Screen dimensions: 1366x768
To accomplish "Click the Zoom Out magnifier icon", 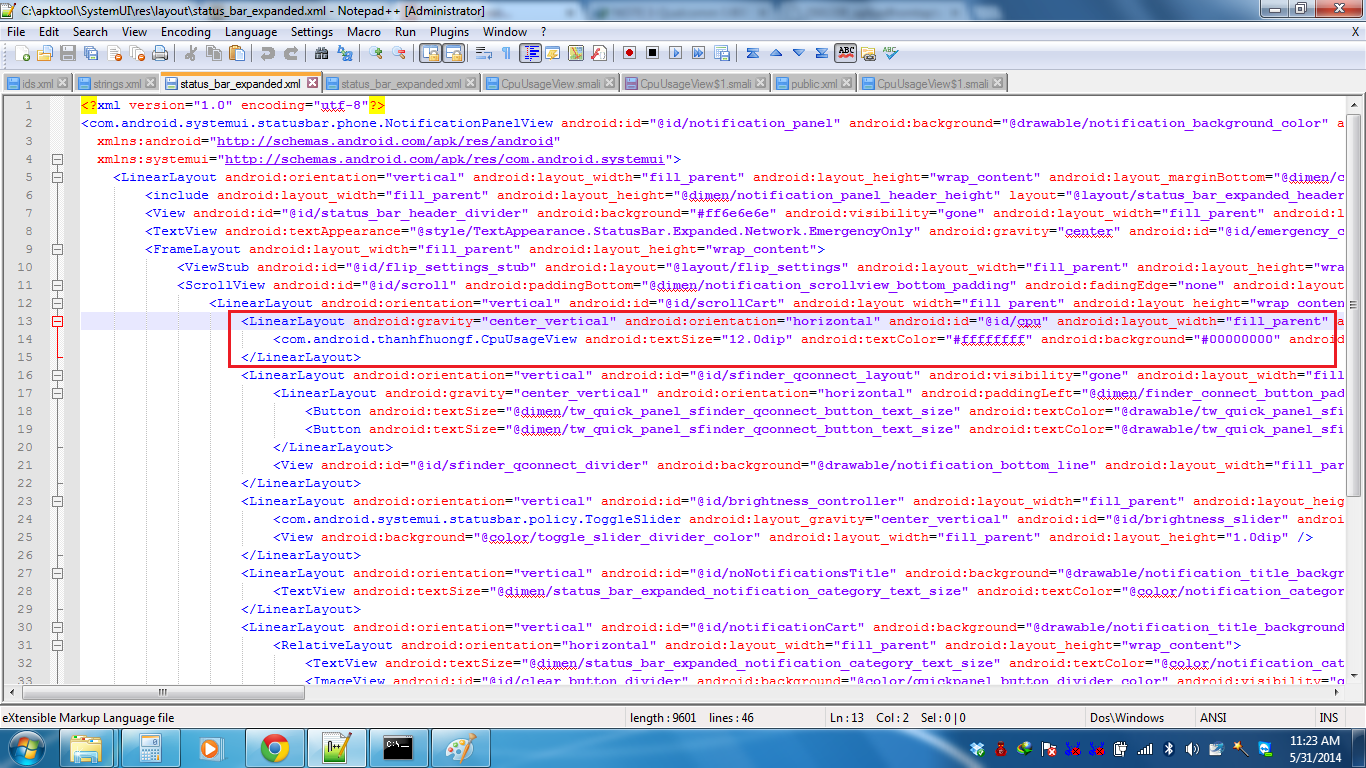I will pyautogui.click(x=399, y=53).
